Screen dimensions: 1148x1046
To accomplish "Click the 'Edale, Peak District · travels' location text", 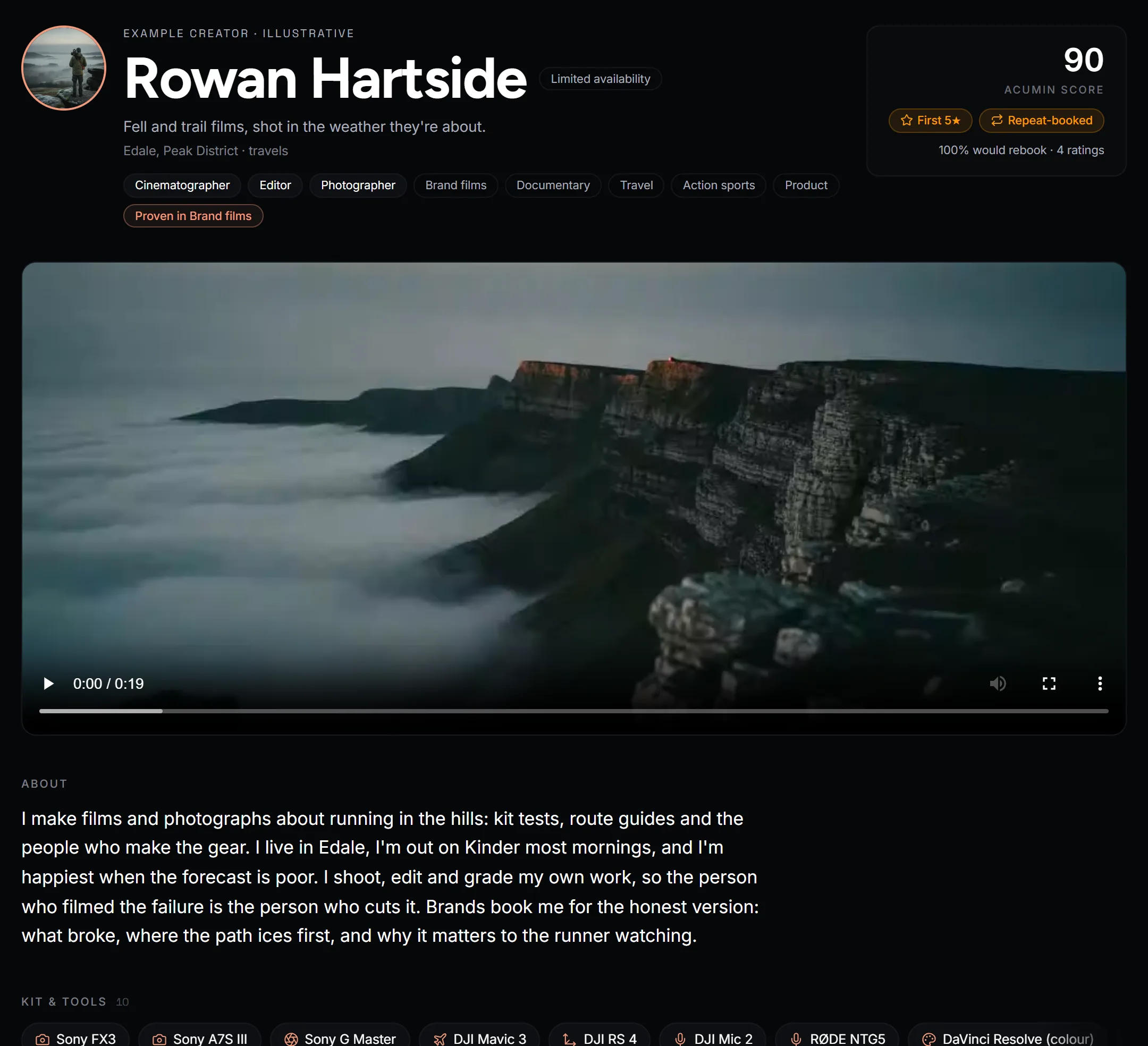I will [x=206, y=150].
